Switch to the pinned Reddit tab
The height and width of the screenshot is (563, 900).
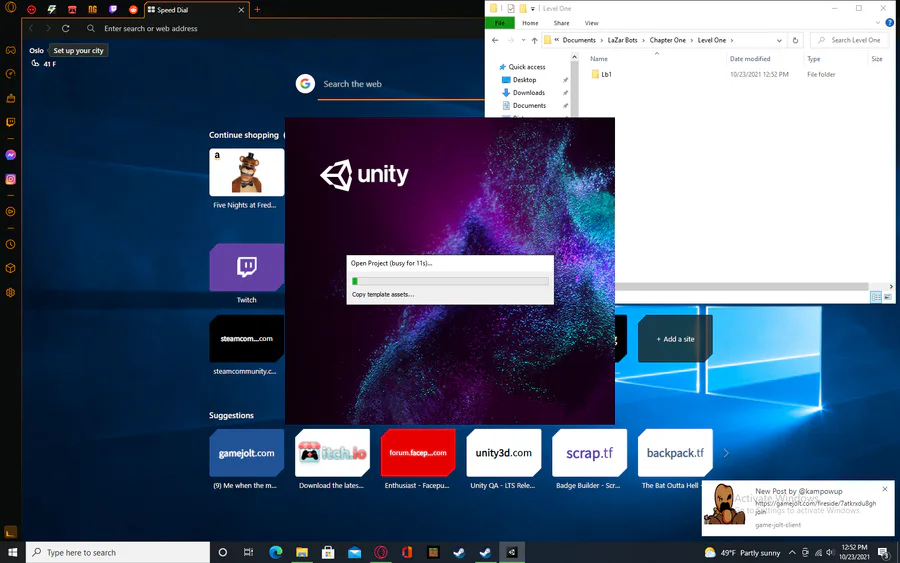point(133,9)
